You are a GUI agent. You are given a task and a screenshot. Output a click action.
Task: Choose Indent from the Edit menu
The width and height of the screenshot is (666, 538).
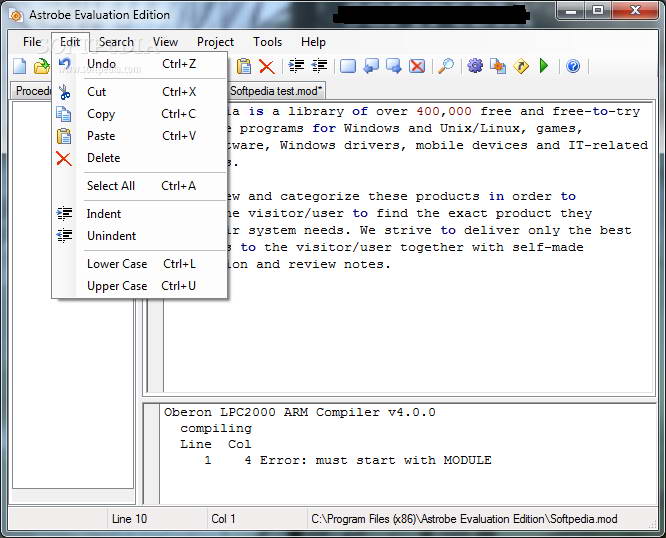pyautogui.click(x=140, y=214)
